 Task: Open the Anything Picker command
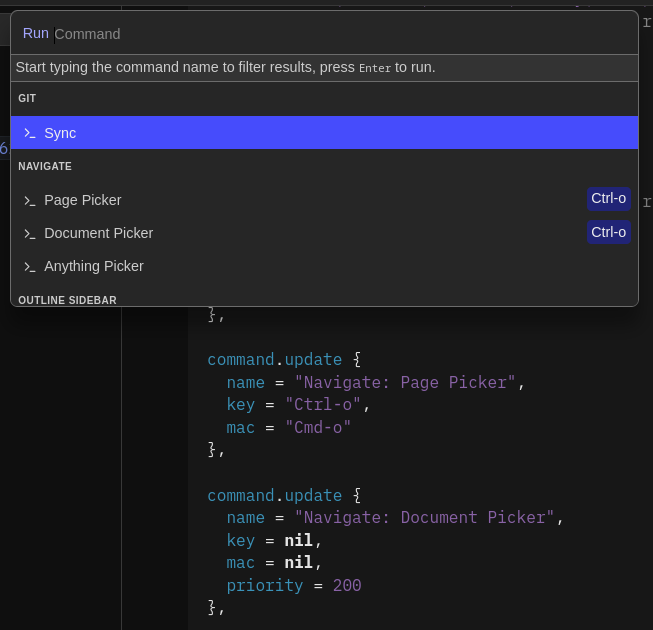(x=94, y=266)
